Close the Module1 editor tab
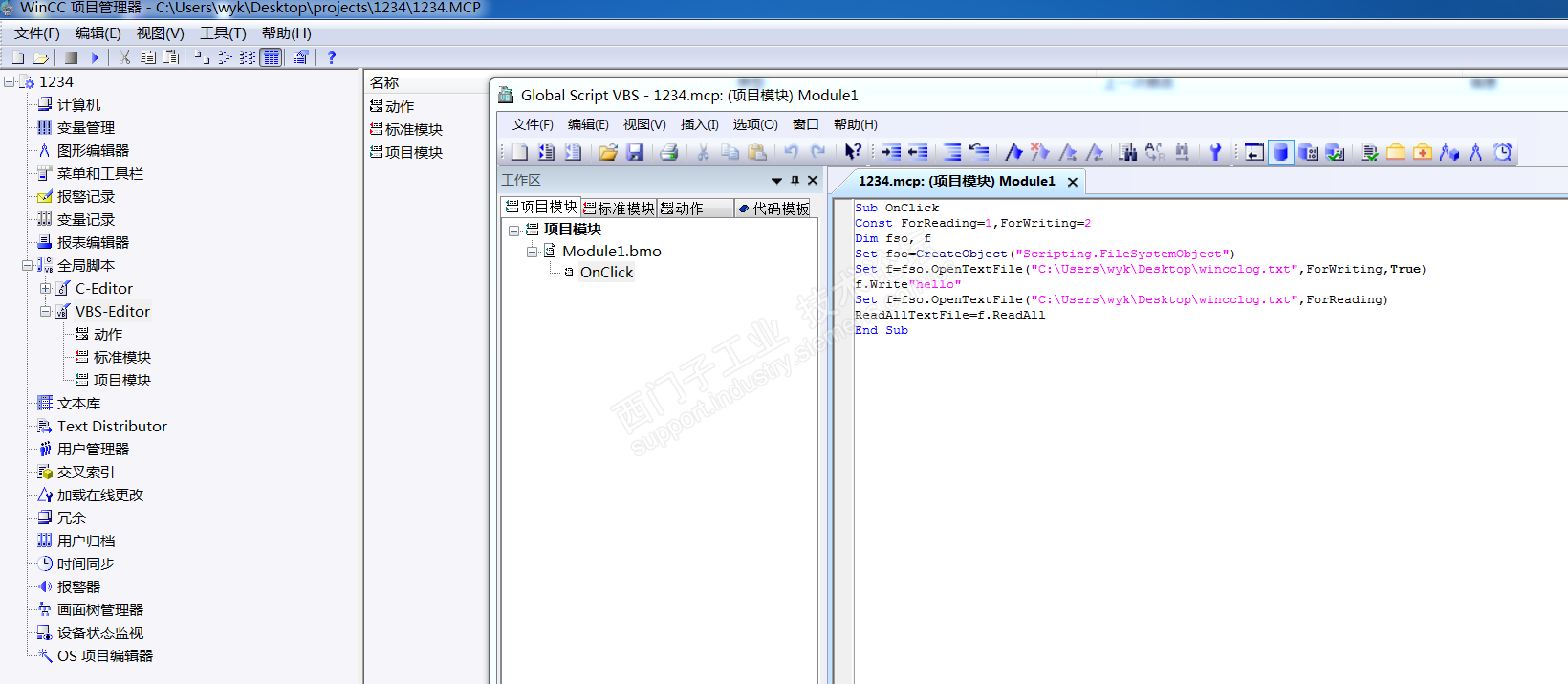The image size is (1568, 684). pyautogui.click(x=1073, y=182)
